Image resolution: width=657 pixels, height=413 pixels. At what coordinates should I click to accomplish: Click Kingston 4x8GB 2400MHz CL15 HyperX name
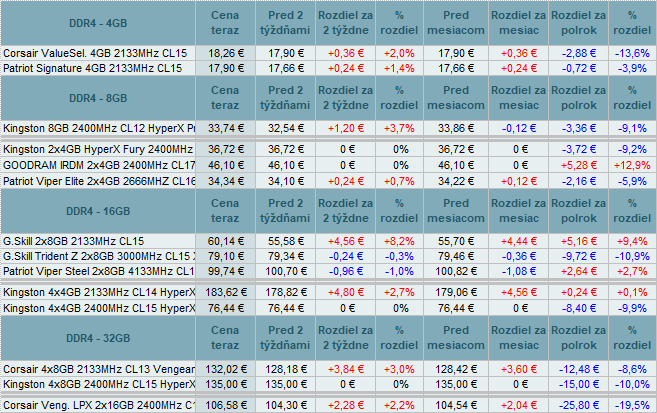99,384
